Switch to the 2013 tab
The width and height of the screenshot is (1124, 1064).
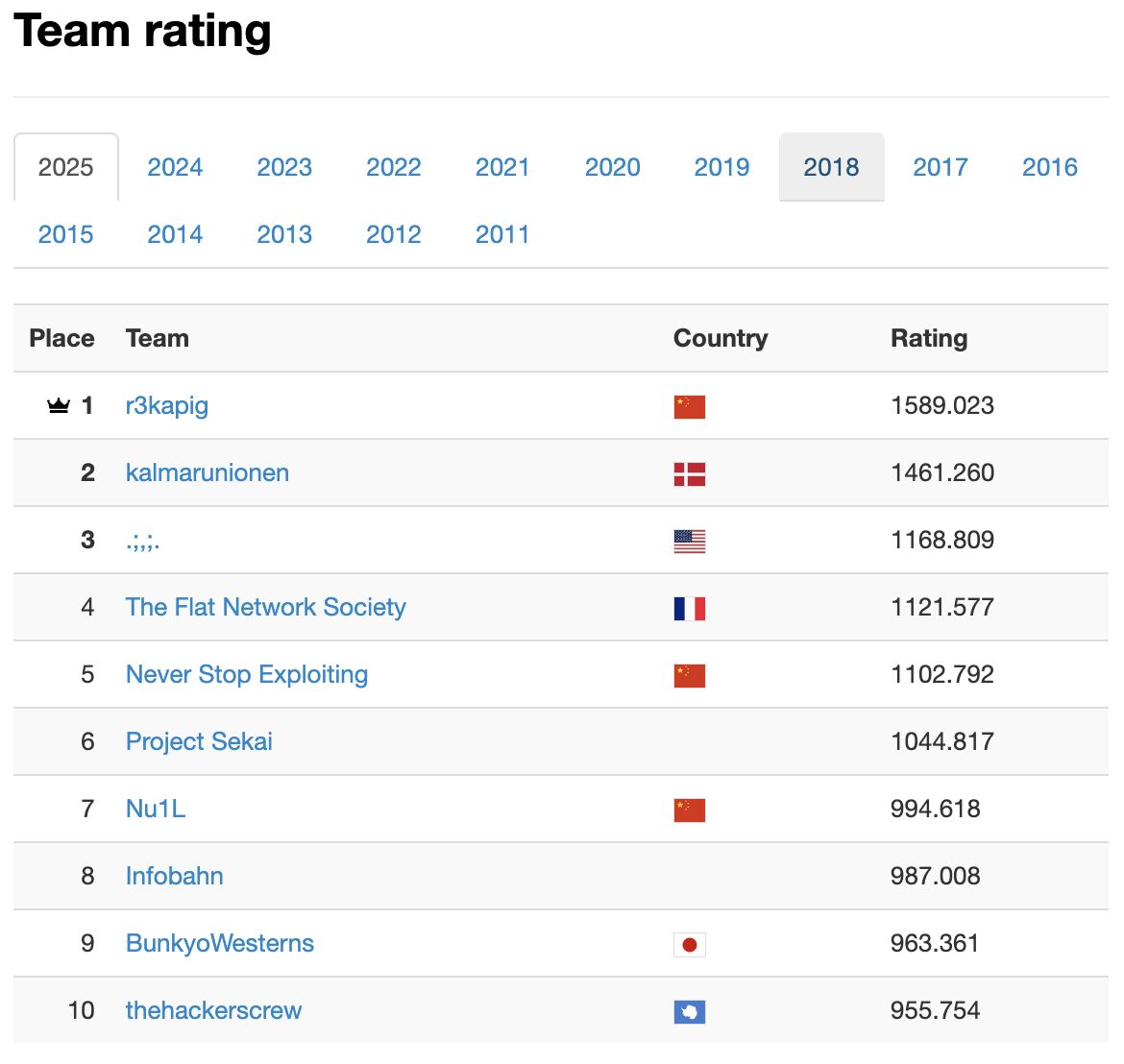(284, 234)
